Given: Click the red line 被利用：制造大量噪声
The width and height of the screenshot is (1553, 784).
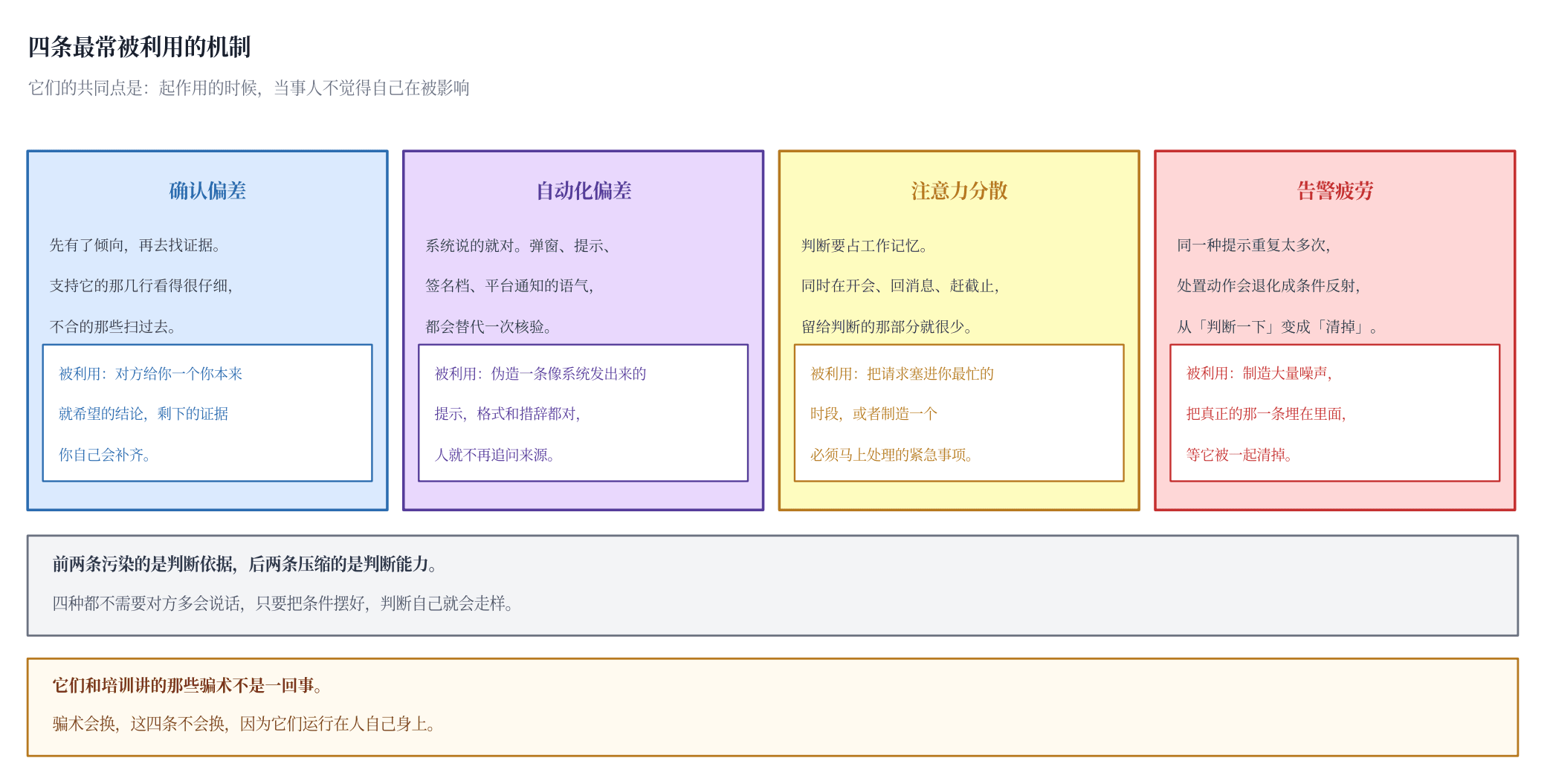Looking at the screenshot, I should tap(1259, 374).
